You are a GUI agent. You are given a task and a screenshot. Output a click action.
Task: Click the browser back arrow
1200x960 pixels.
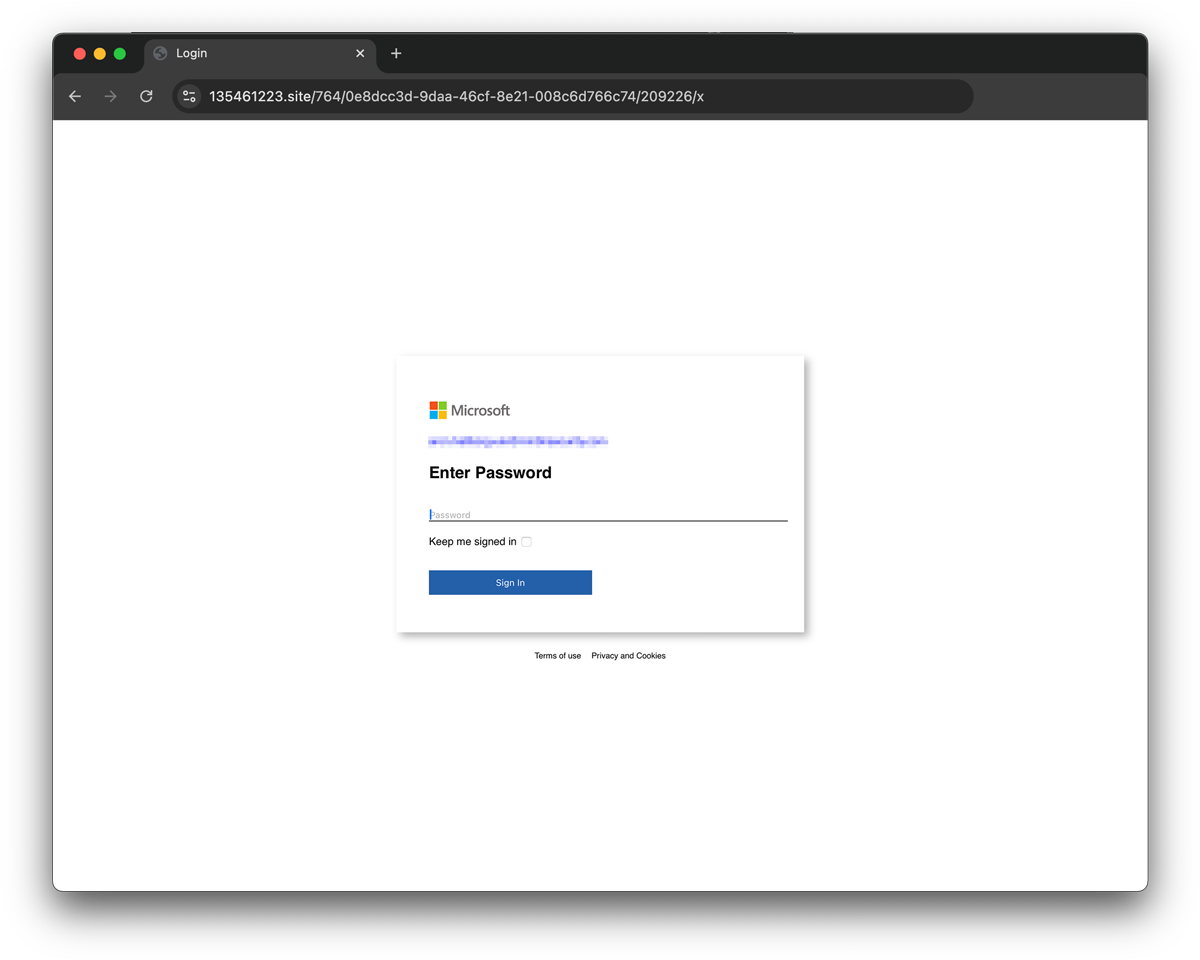75,96
